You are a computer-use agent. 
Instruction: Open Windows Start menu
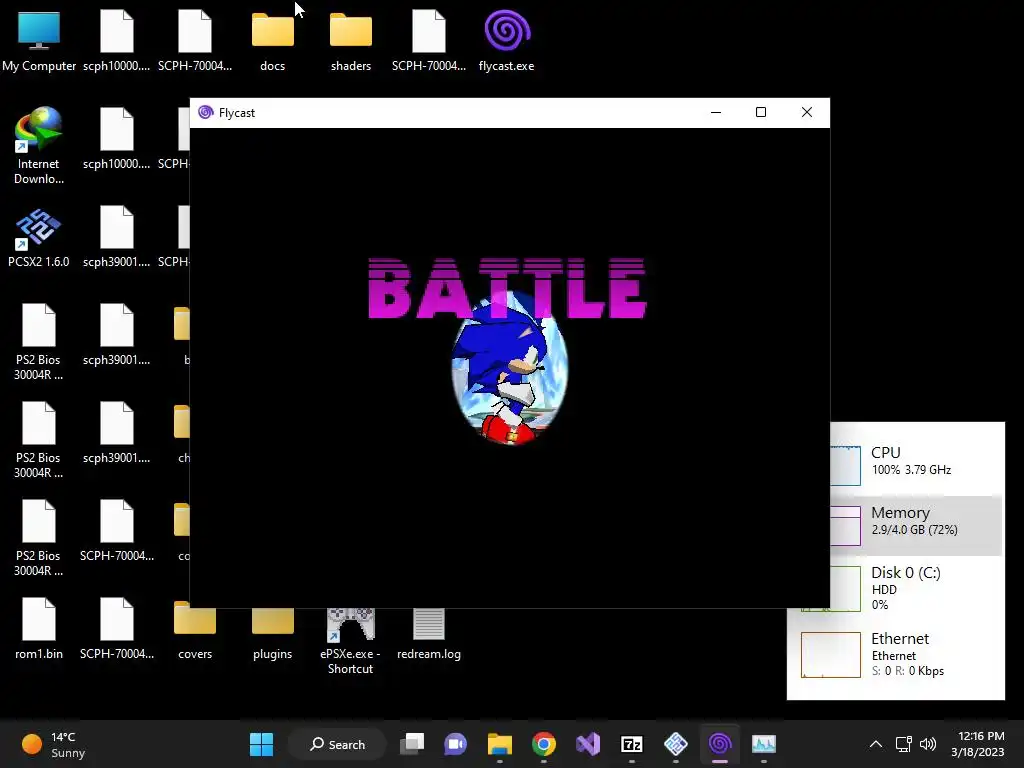(261, 744)
